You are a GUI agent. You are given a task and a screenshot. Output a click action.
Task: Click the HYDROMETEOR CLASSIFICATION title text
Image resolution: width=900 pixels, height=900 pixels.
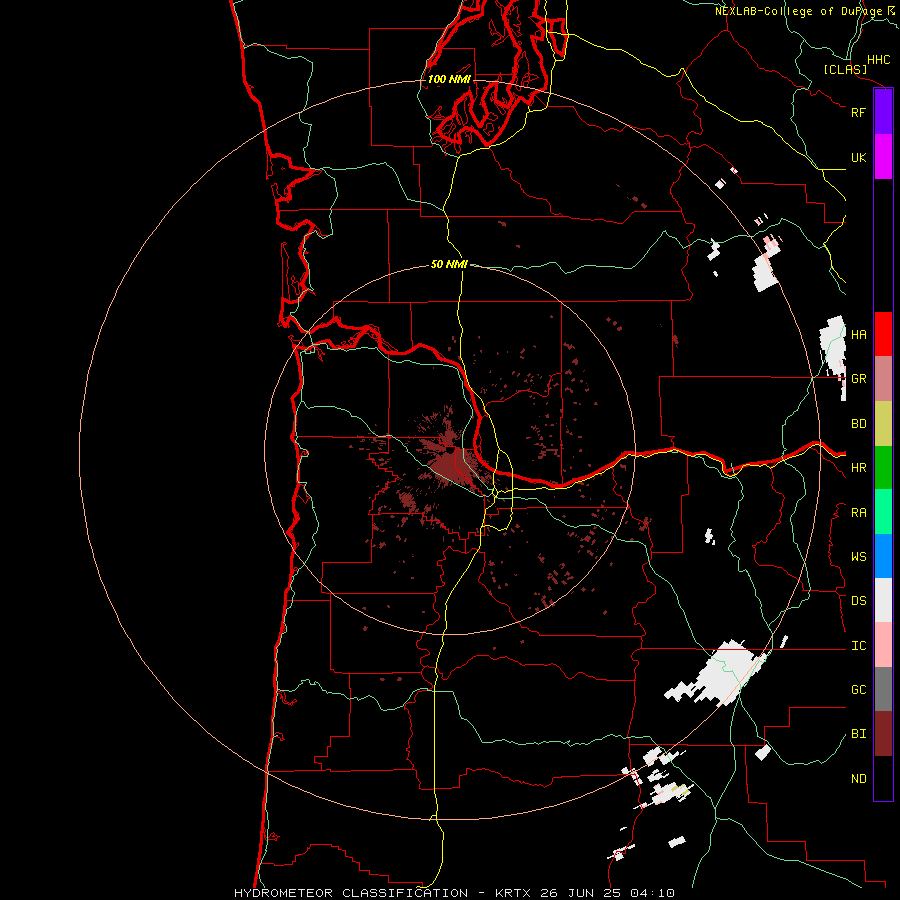pos(351,893)
